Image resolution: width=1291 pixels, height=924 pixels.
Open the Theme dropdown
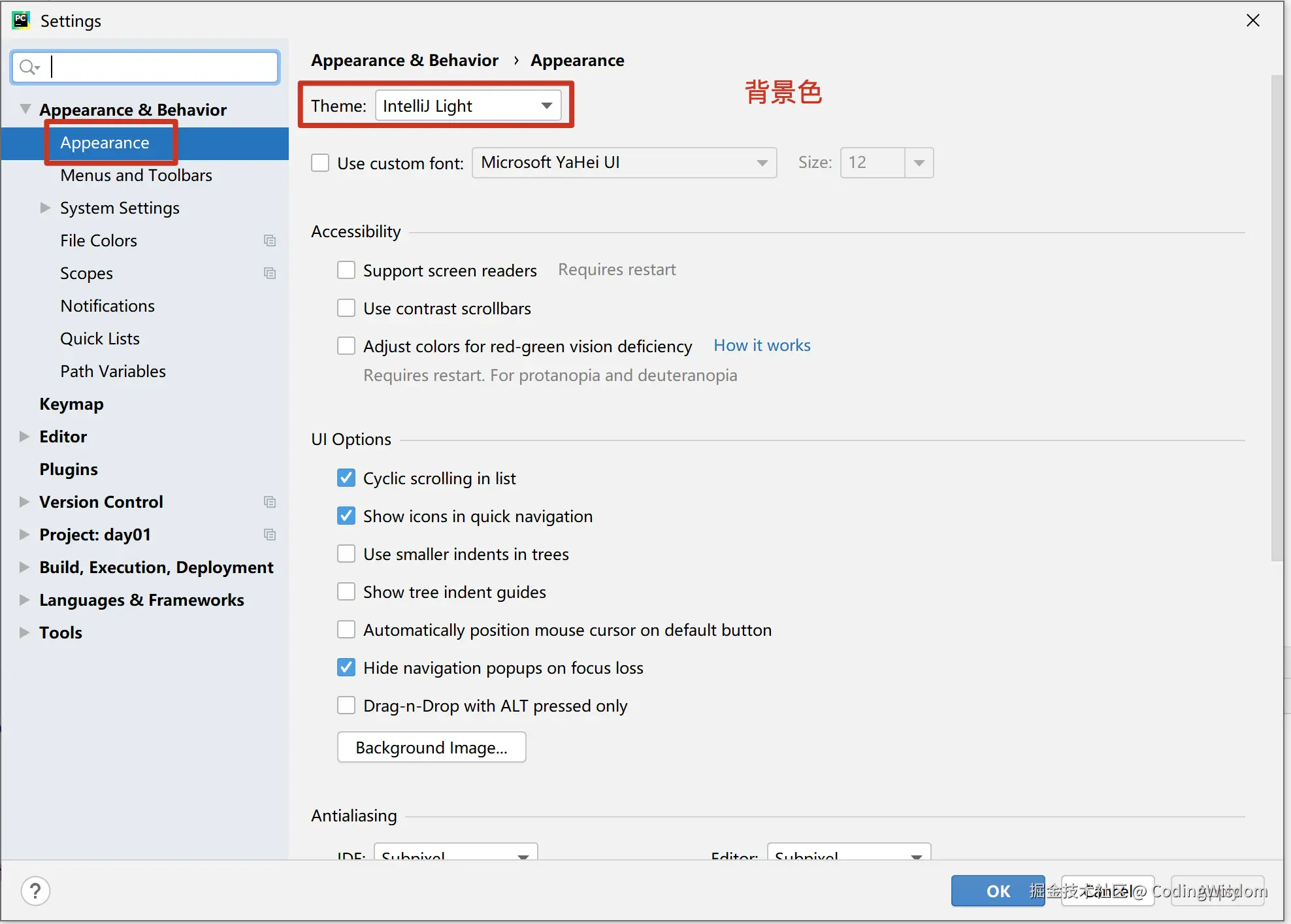click(468, 106)
